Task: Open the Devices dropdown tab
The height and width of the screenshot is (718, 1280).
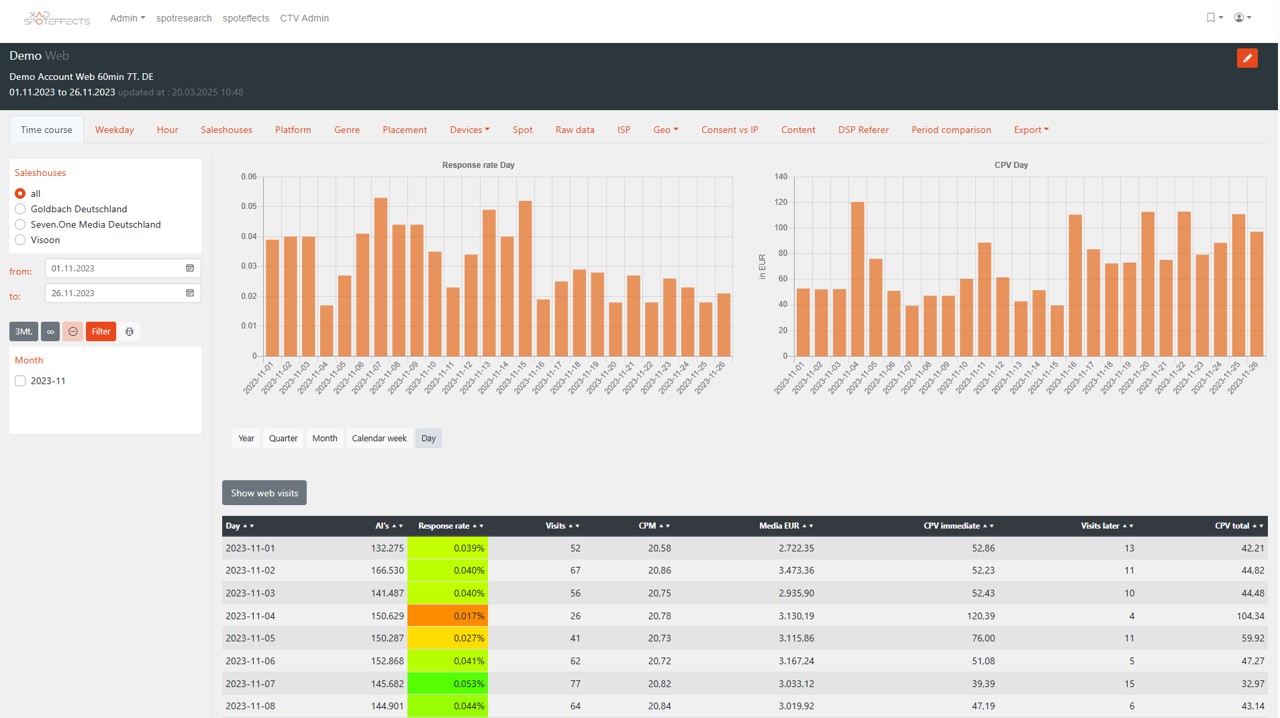Action: pyautogui.click(x=469, y=130)
